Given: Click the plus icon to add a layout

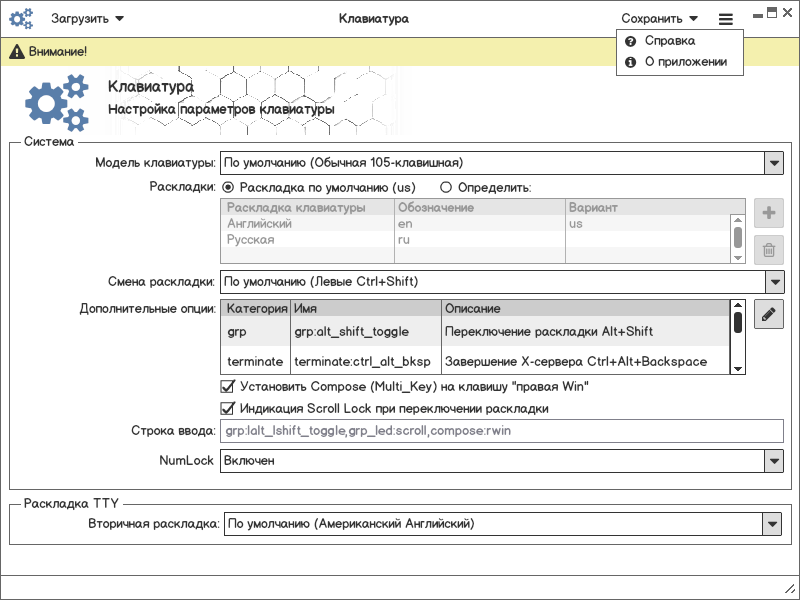Looking at the screenshot, I should click(769, 213).
